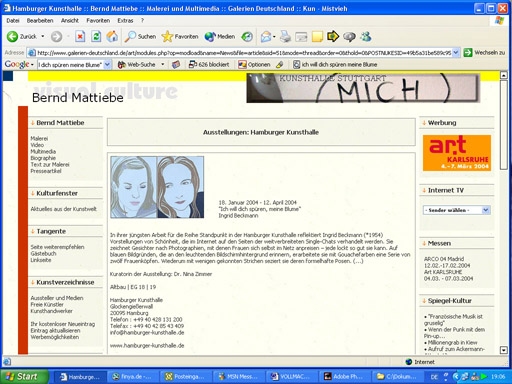Show browsing history (Verlauf) icon

[x=247, y=36]
